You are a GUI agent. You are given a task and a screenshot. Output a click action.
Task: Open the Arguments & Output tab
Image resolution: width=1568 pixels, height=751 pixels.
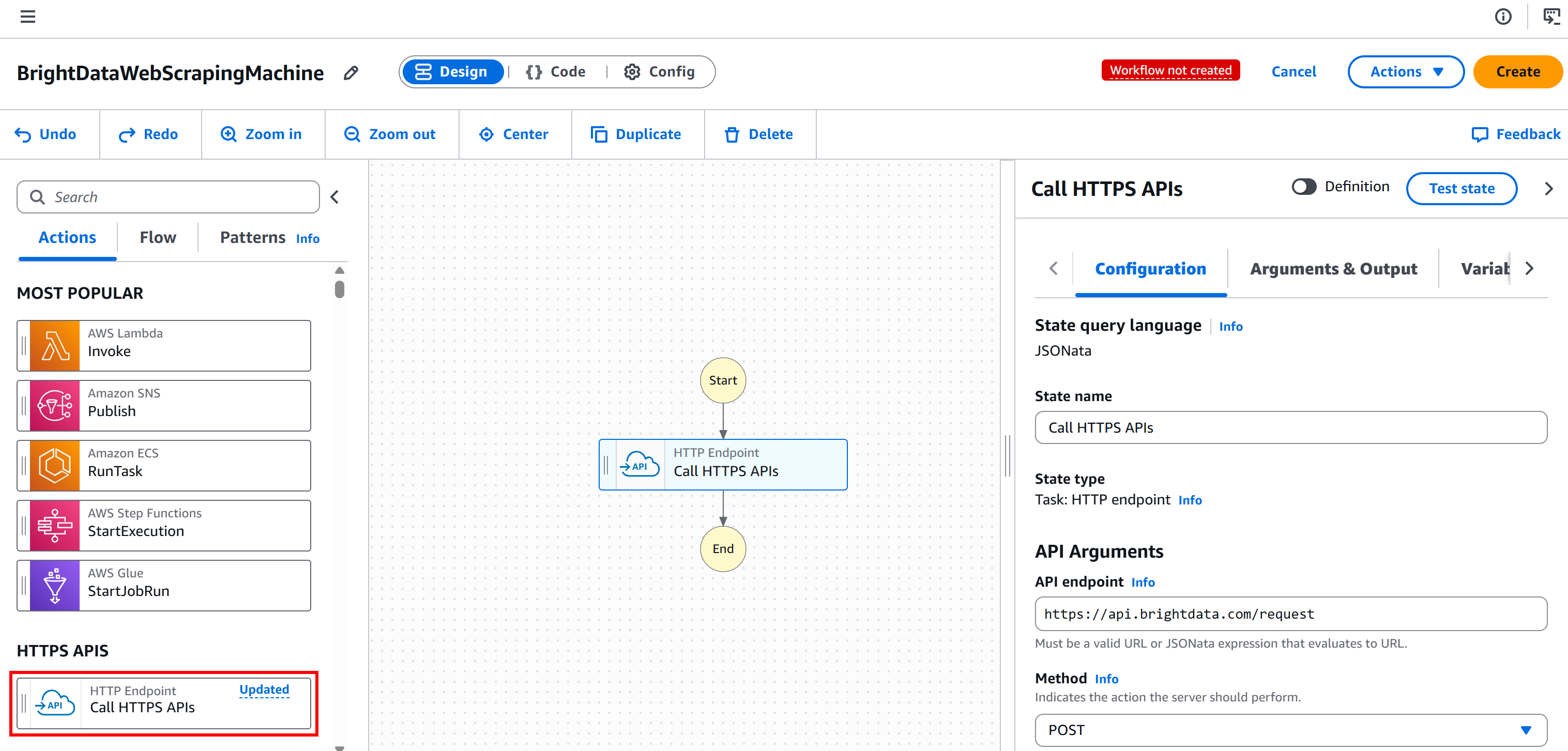tap(1333, 268)
